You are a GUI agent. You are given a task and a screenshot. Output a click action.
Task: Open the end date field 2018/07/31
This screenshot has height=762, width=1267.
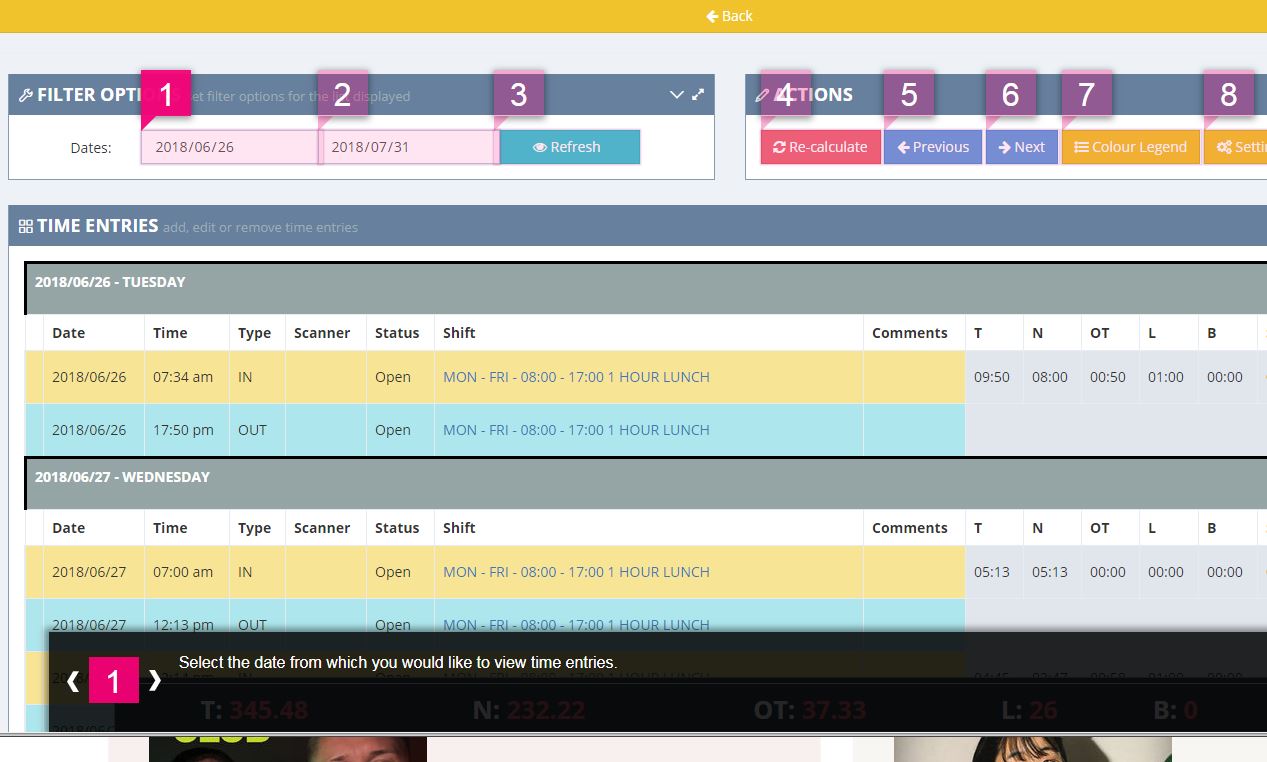[408, 147]
